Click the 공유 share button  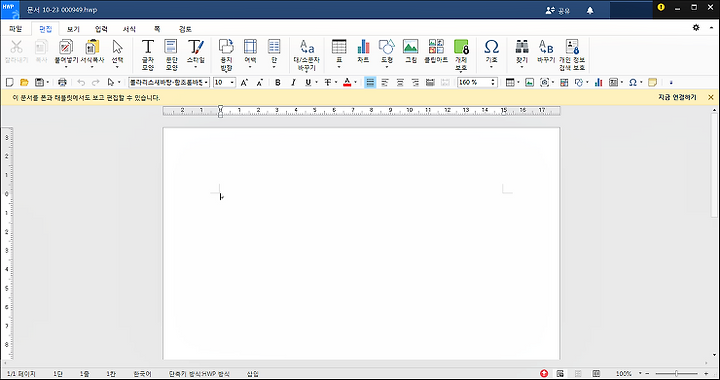[x=557, y=10]
